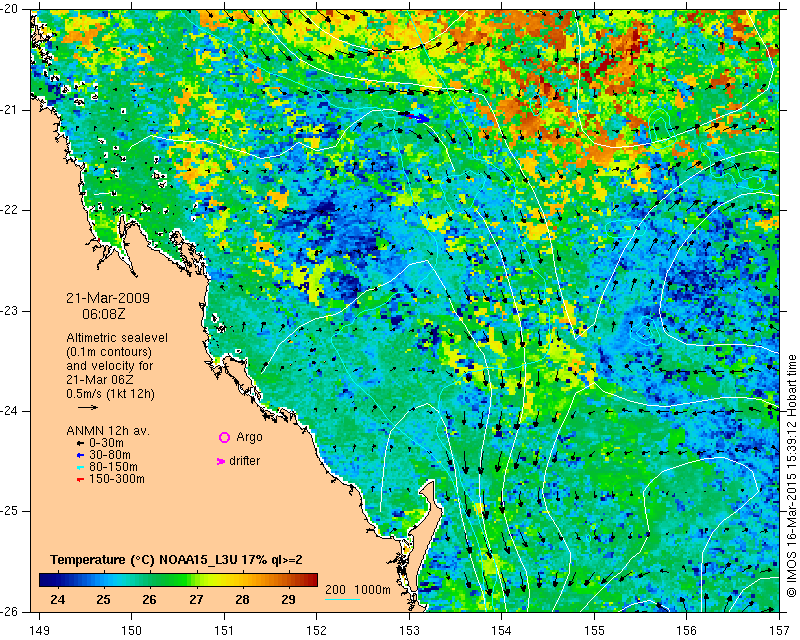Click the '0-30m' depth label
This screenshot has width=800, height=640.
point(106,443)
